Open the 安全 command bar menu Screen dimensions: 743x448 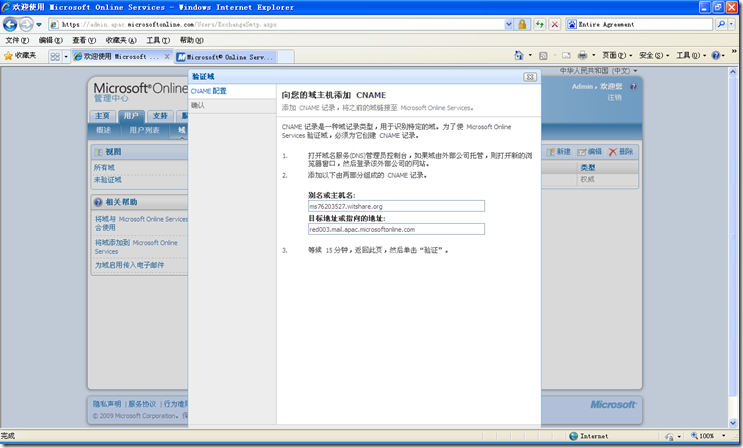pyautogui.click(x=654, y=55)
